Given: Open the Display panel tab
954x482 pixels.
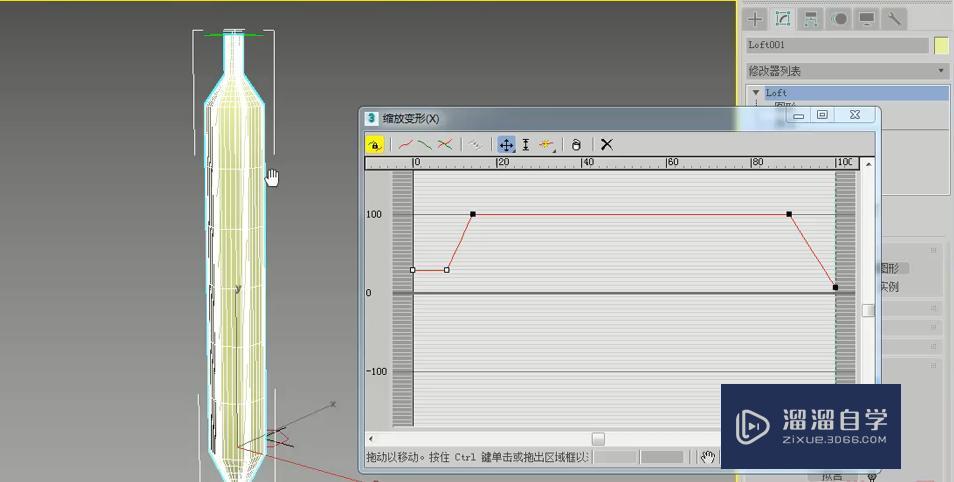Looking at the screenshot, I should 867,19.
